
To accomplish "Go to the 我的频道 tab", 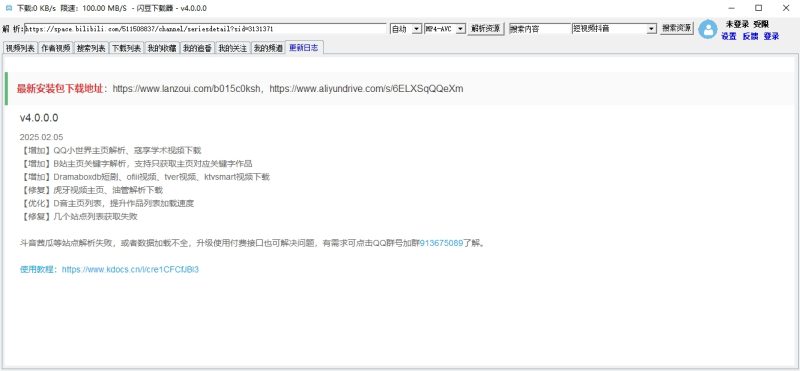I will click(268, 48).
